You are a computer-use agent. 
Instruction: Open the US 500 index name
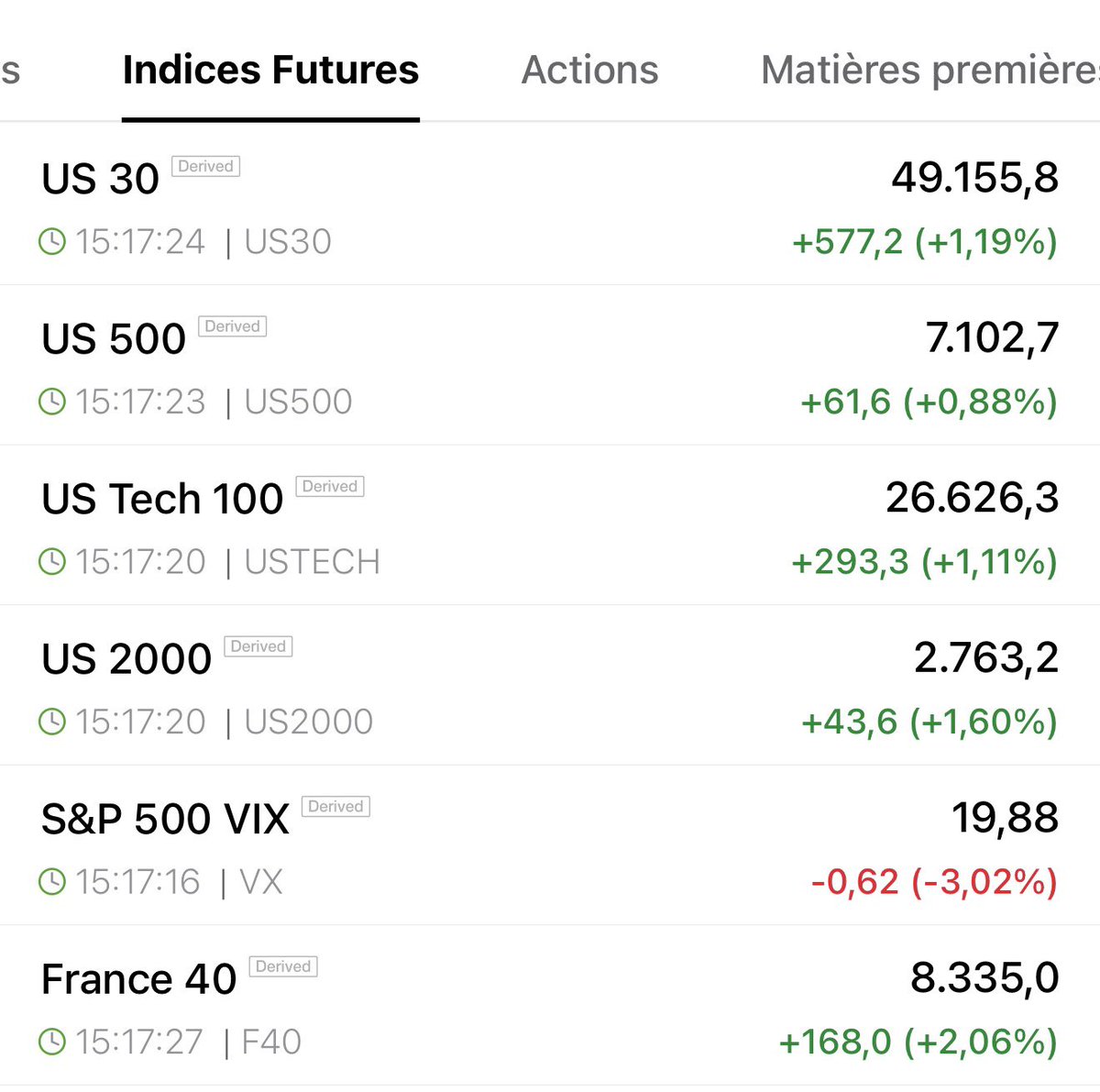click(114, 339)
